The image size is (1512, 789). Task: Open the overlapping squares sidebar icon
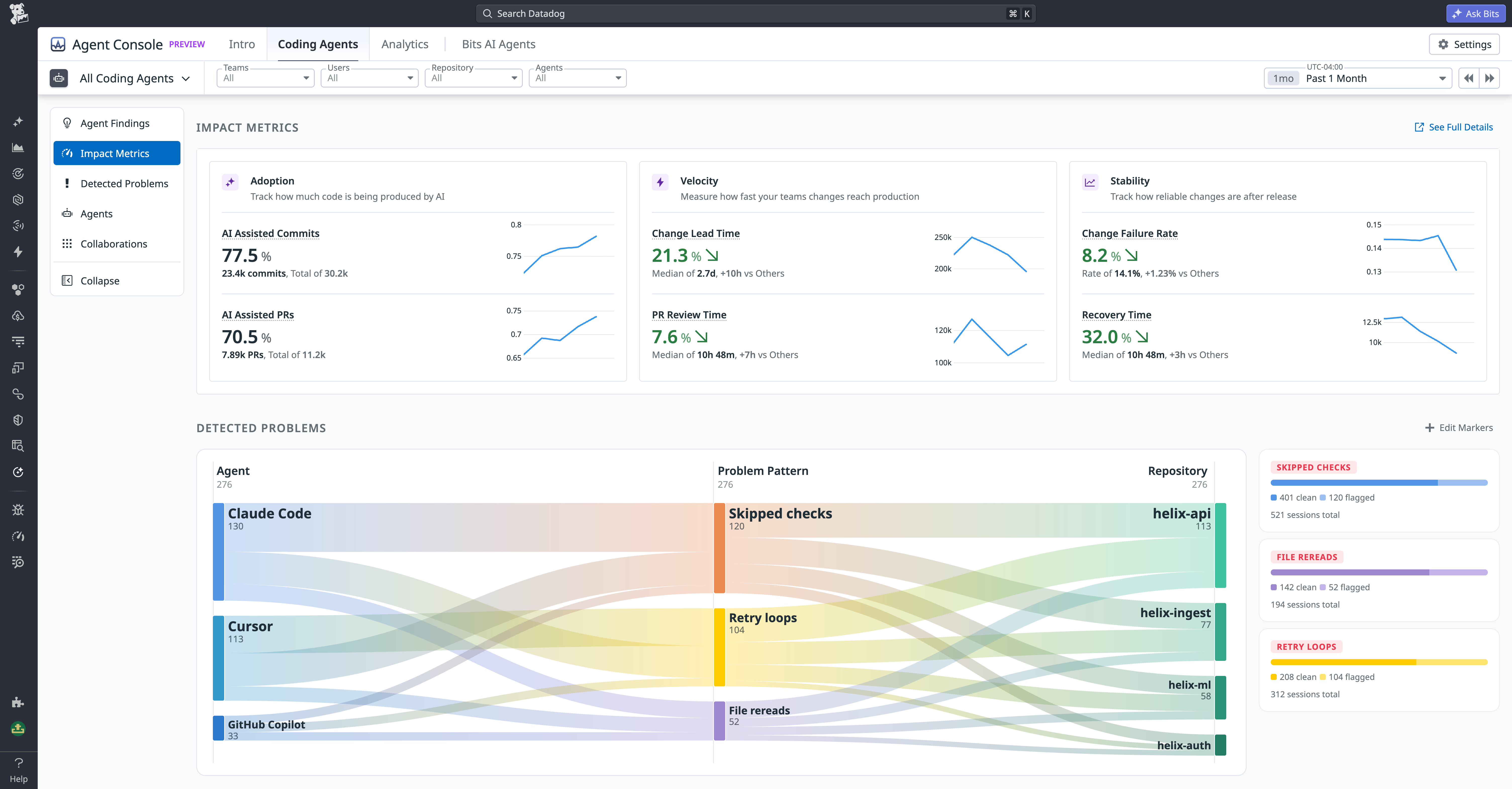18,368
